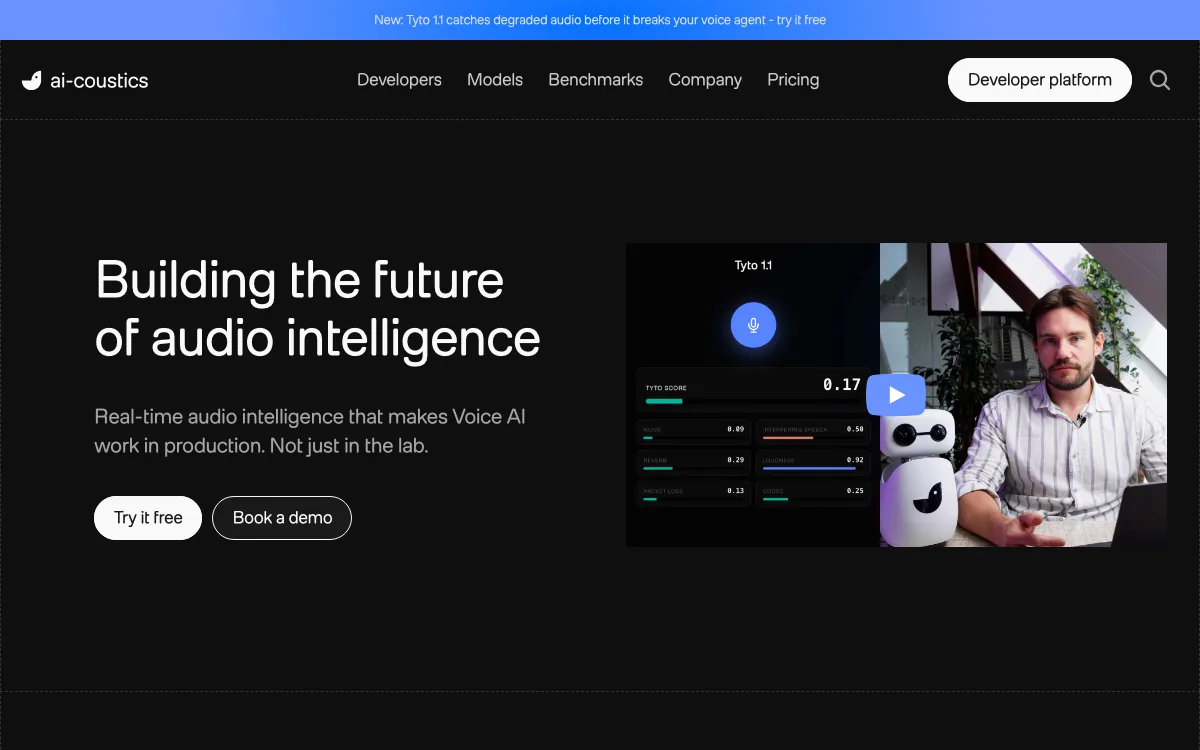Image resolution: width=1200 pixels, height=750 pixels.
Task: Open the Developers menu
Action: [x=399, y=80]
